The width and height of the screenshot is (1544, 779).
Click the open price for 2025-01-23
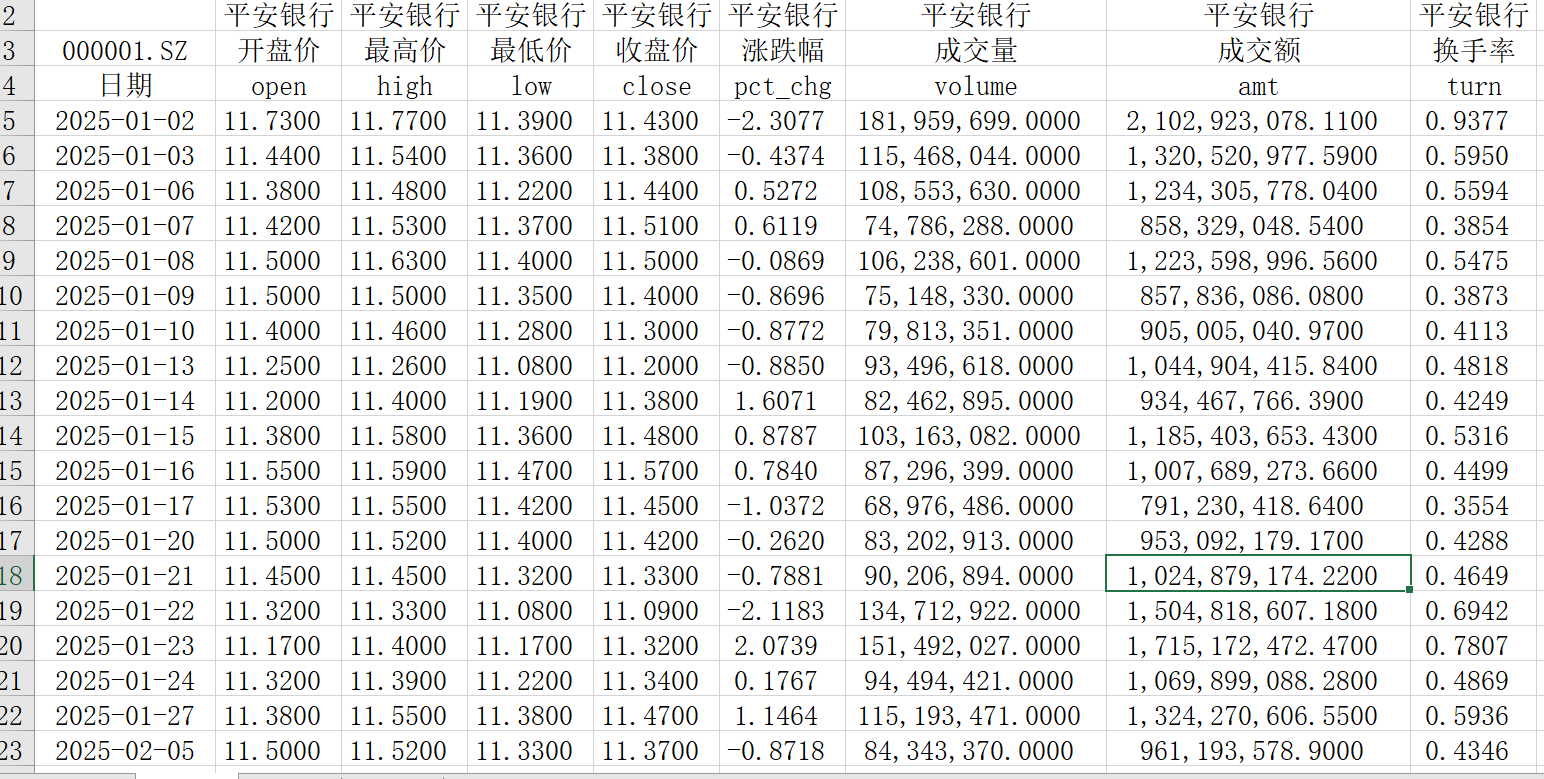tap(278, 646)
